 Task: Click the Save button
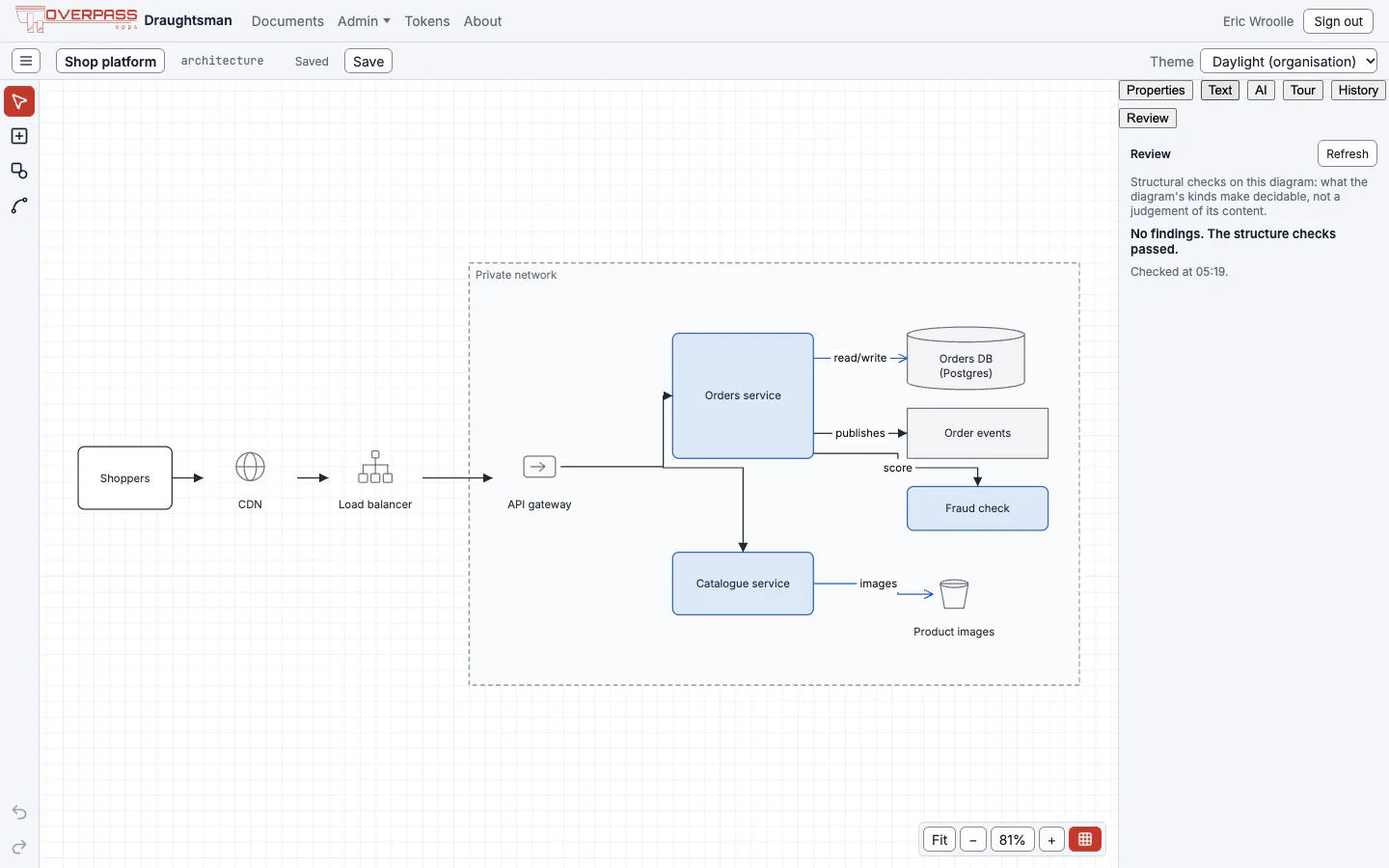[x=368, y=61]
